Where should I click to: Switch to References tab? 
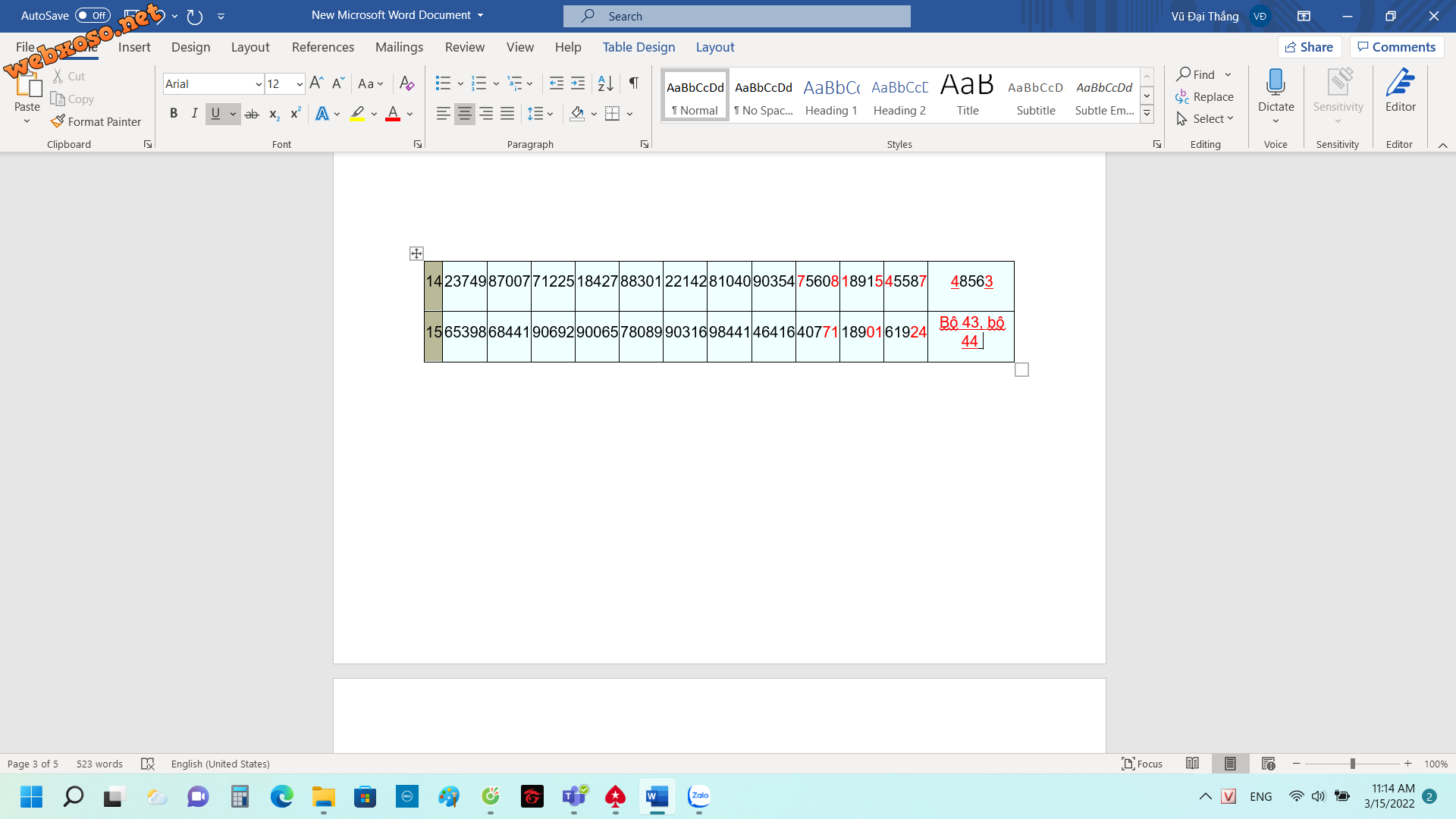323,47
